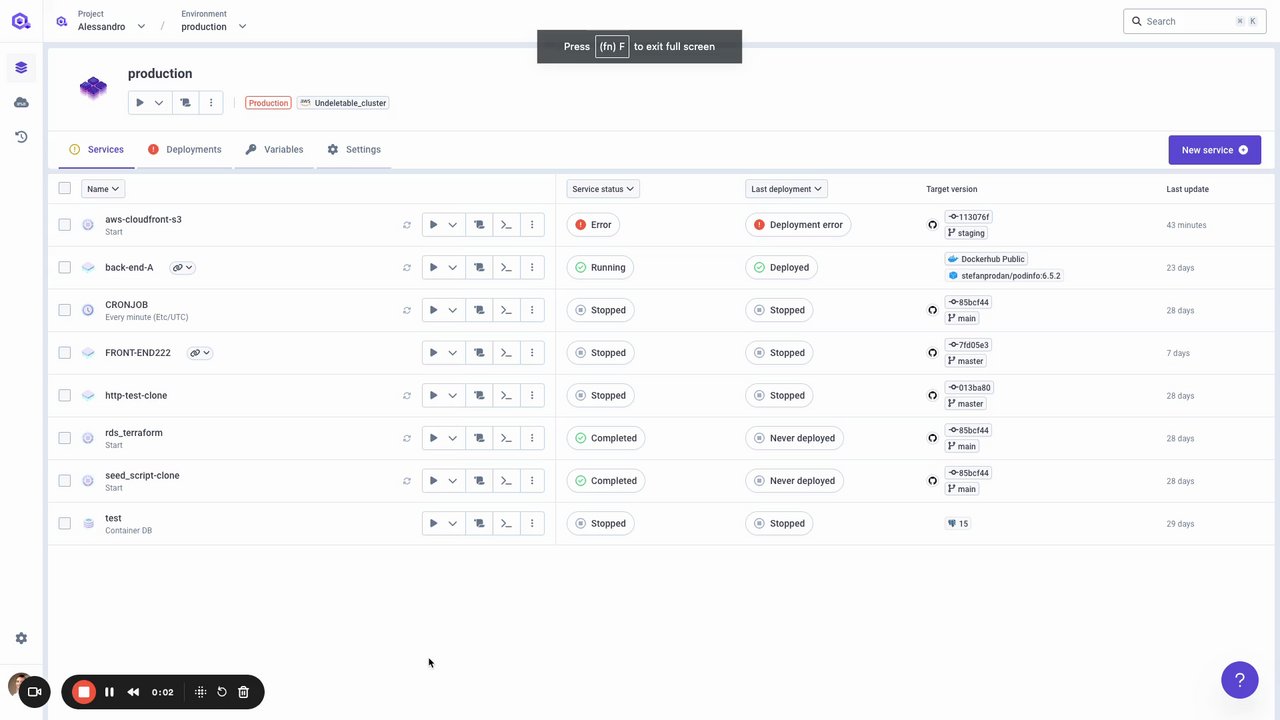Check the seed_script-clone row checkbox

coord(65,481)
